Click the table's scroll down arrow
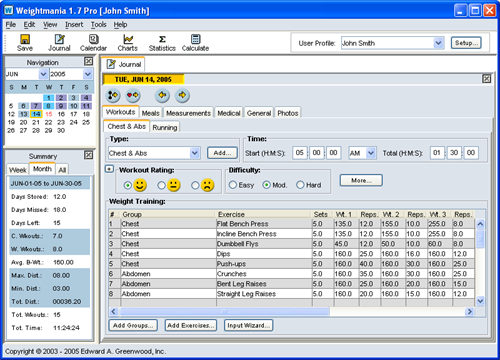Viewport: 500px width, 360px height. tap(480, 301)
